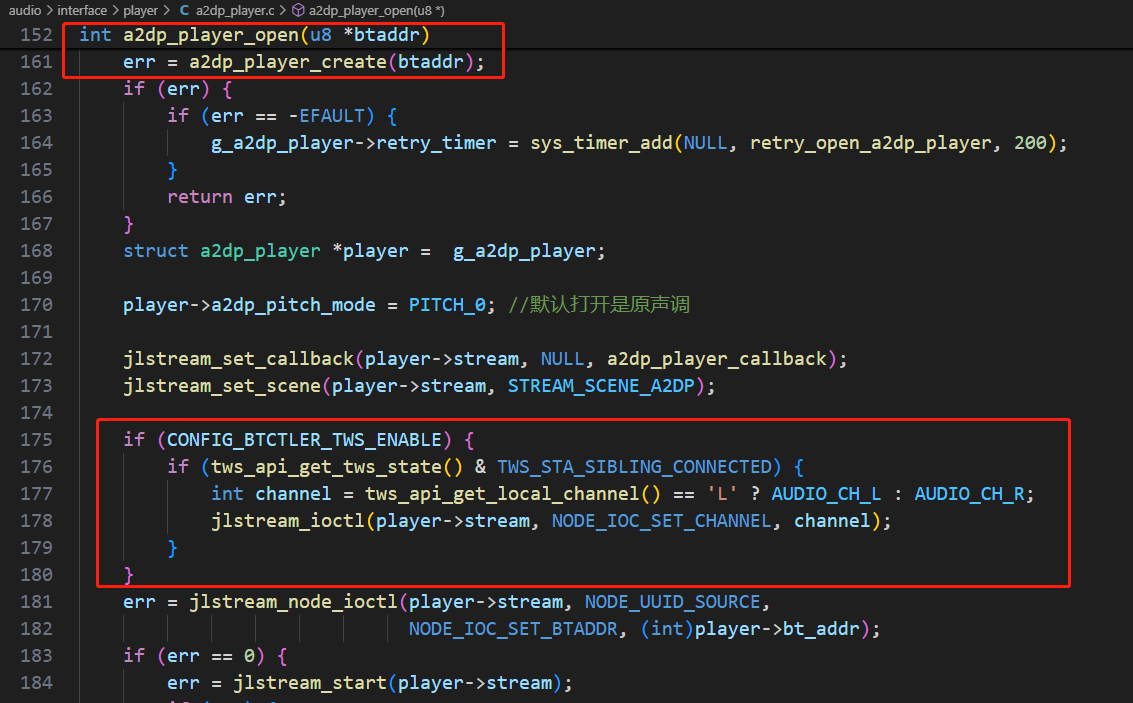Image resolution: width=1133 pixels, height=703 pixels.
Task: Click the jlstream_set_scene function name
Action: point(222,386)
